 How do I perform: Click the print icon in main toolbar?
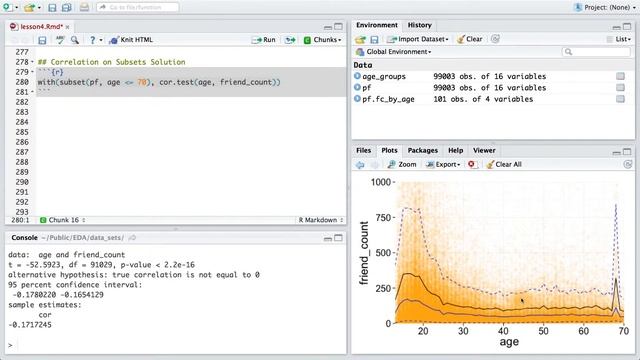84,7
